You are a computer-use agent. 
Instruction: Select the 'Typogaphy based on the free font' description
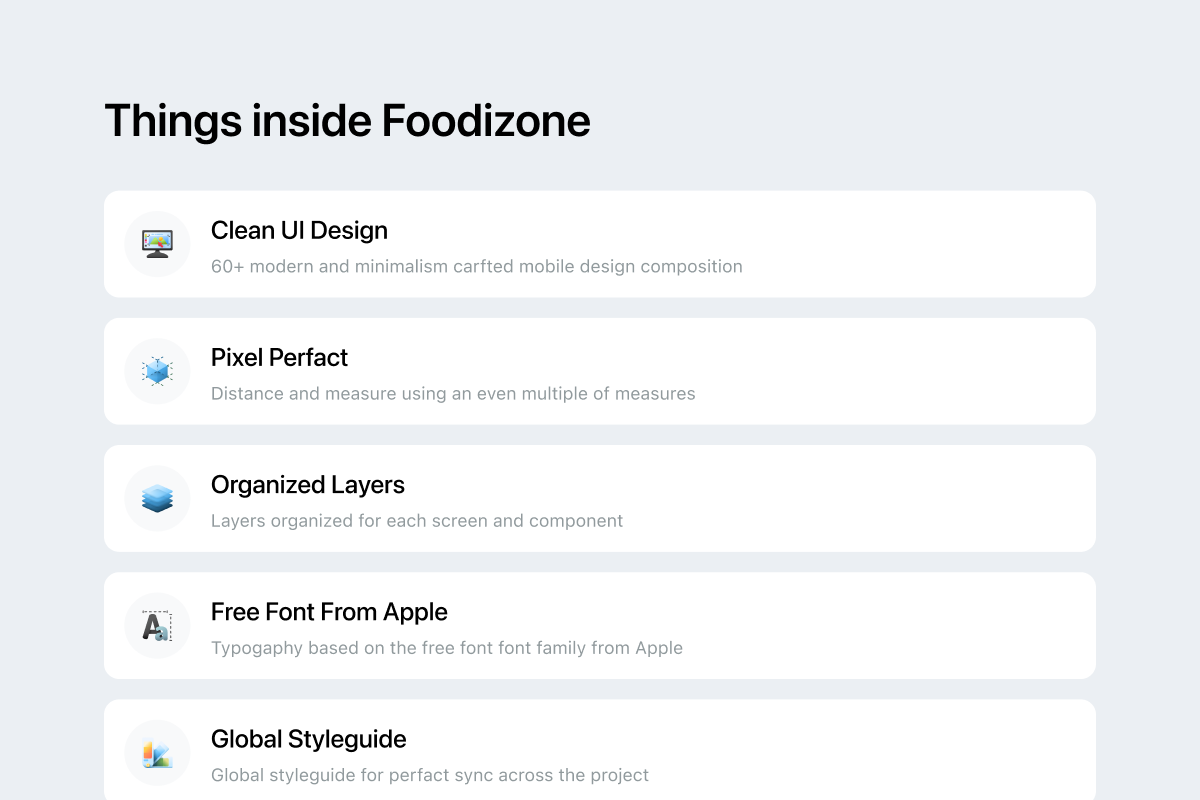(446, 647)
